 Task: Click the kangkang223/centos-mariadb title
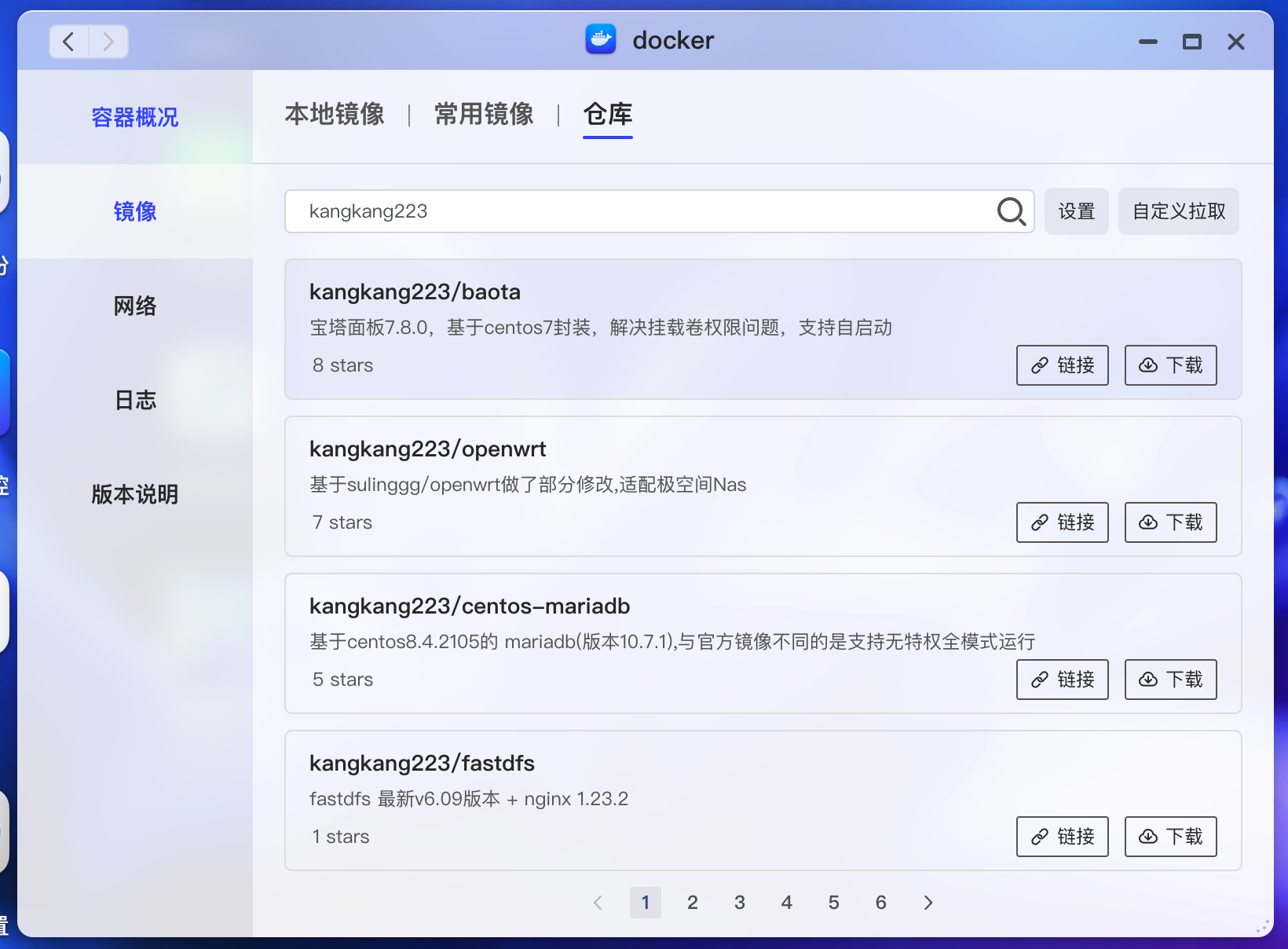coord(470,606)
